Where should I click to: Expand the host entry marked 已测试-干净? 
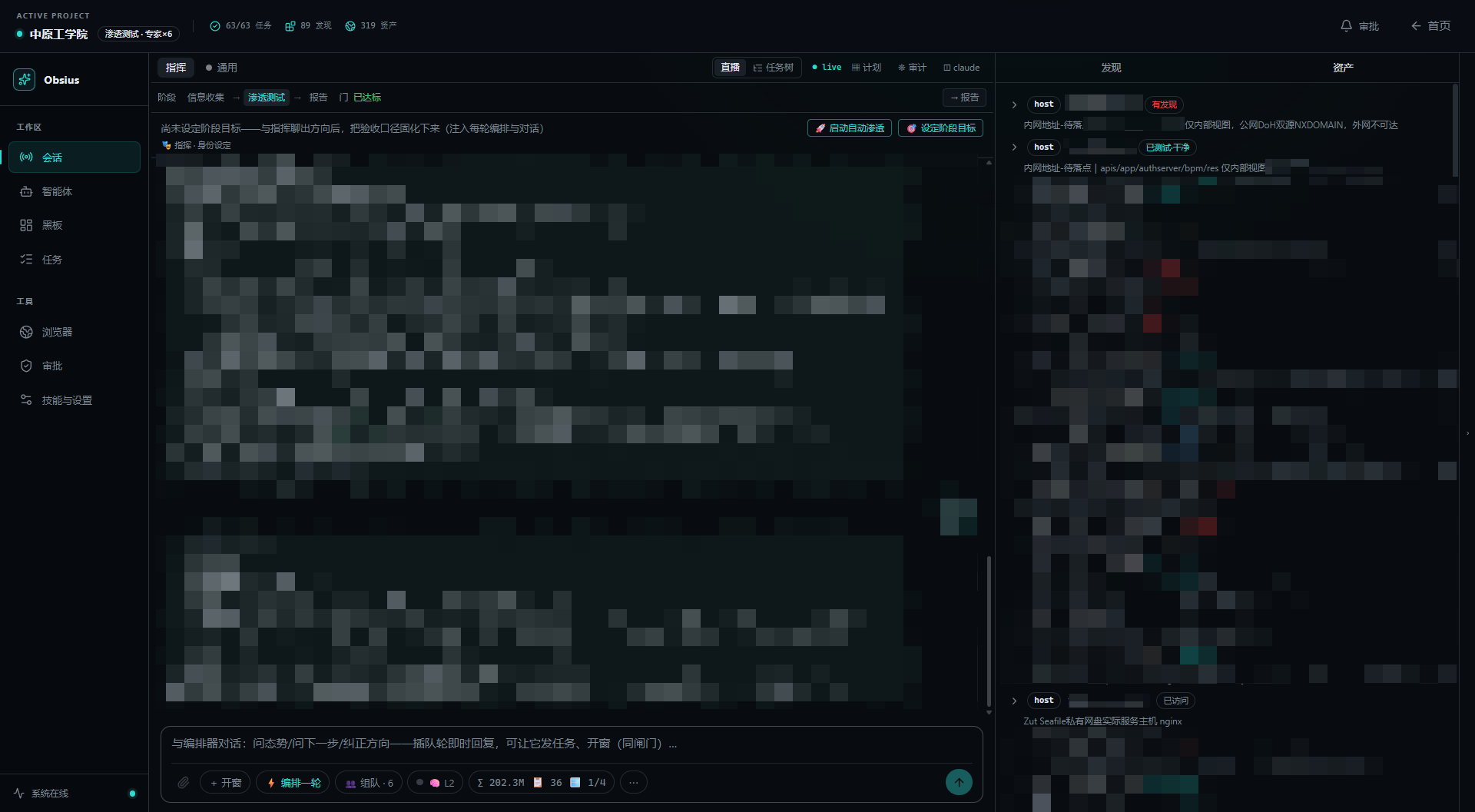coord(1014,147)
